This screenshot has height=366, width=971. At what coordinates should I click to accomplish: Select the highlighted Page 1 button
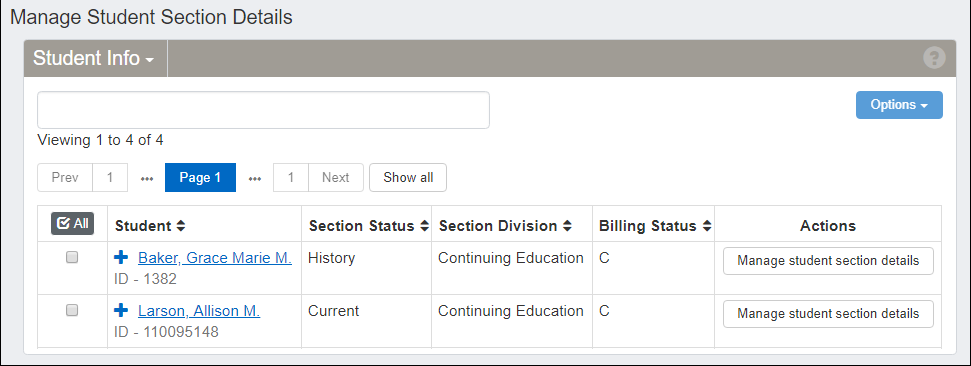200,178
